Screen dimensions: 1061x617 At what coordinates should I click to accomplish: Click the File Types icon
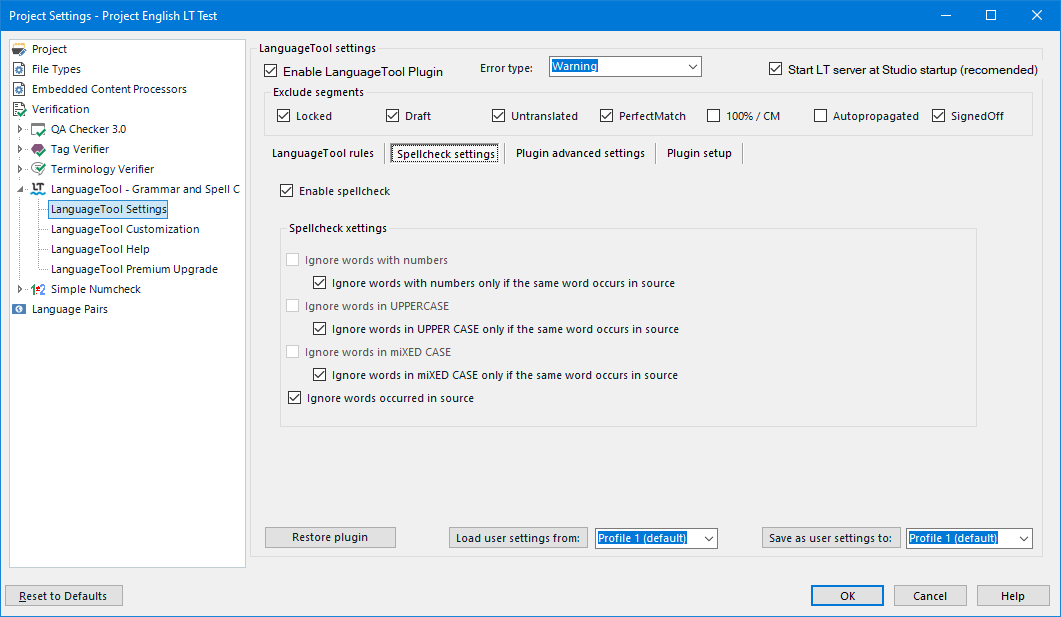pos(18,69)
